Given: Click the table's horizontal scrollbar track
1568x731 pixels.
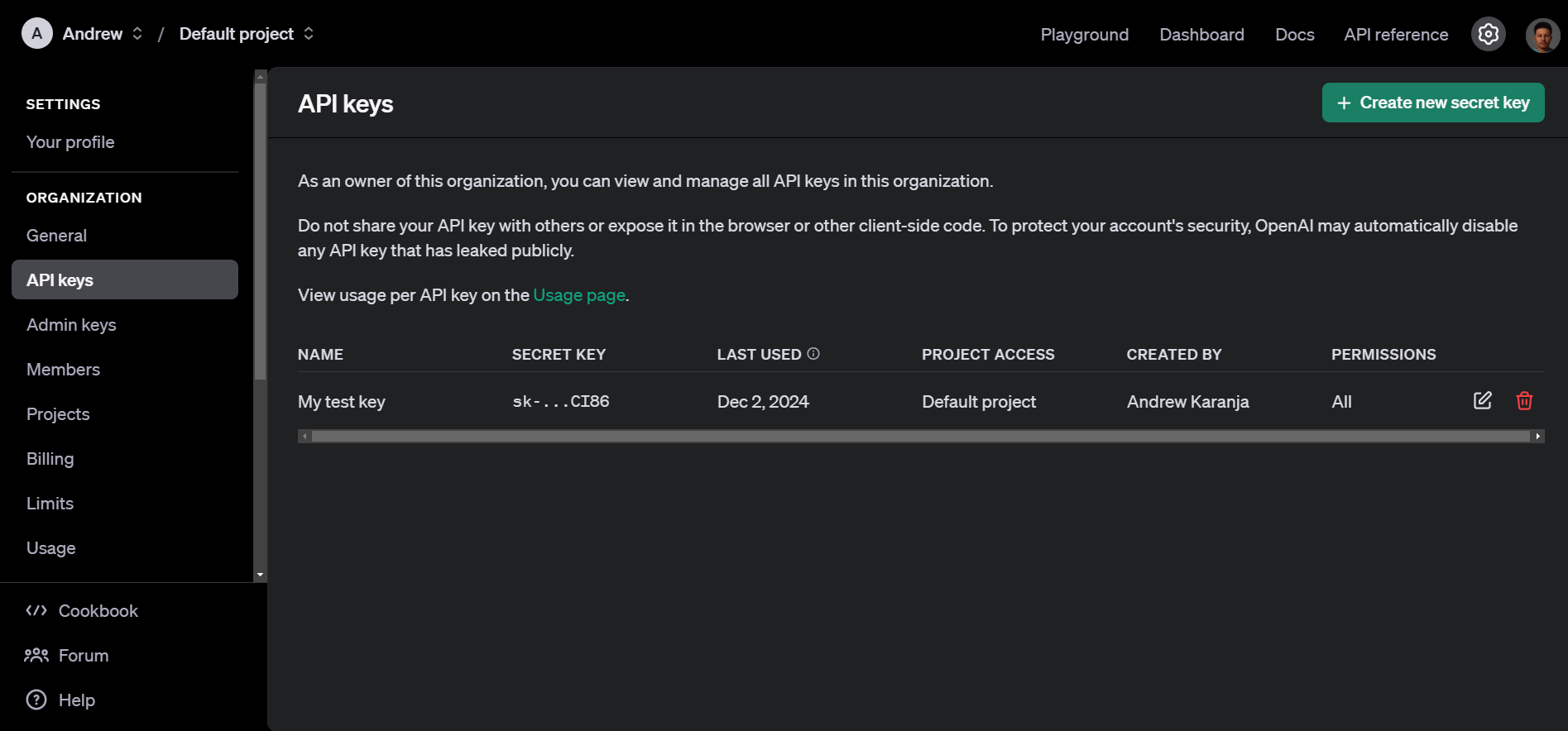Looking at the screenshot, I should tap(920, 436).
